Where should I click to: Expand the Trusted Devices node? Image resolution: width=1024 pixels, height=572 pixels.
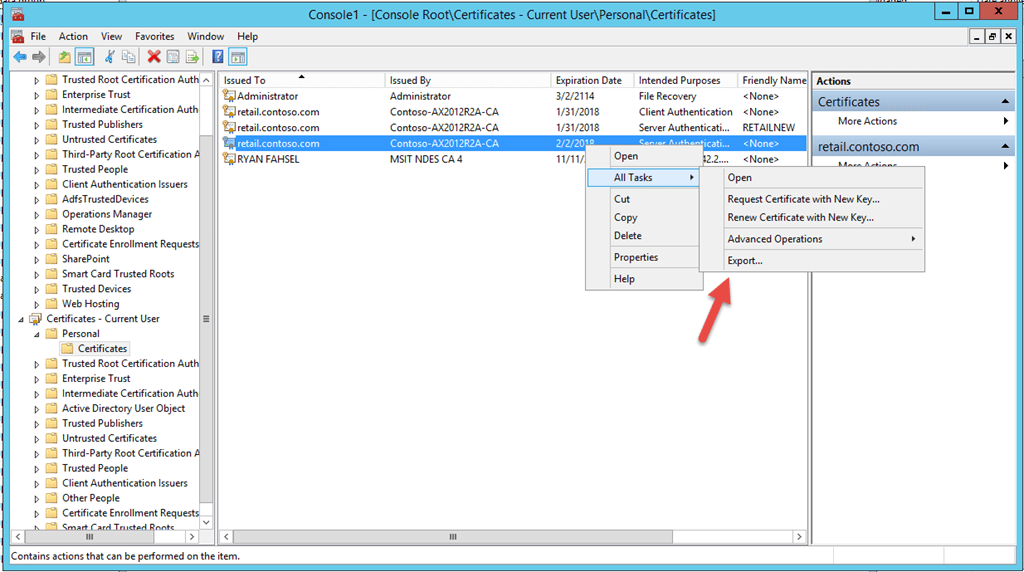tap(37, 289)
